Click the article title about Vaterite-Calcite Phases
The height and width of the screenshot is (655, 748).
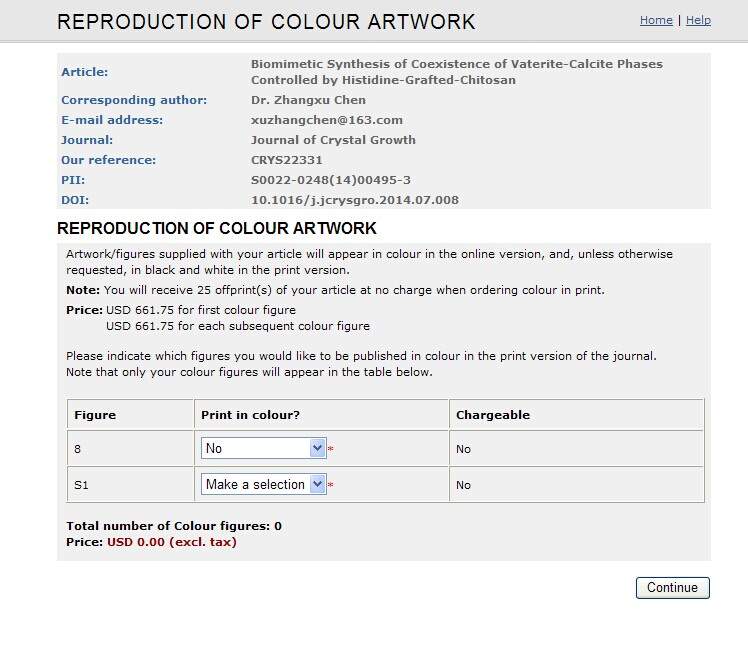click(456, 72)
